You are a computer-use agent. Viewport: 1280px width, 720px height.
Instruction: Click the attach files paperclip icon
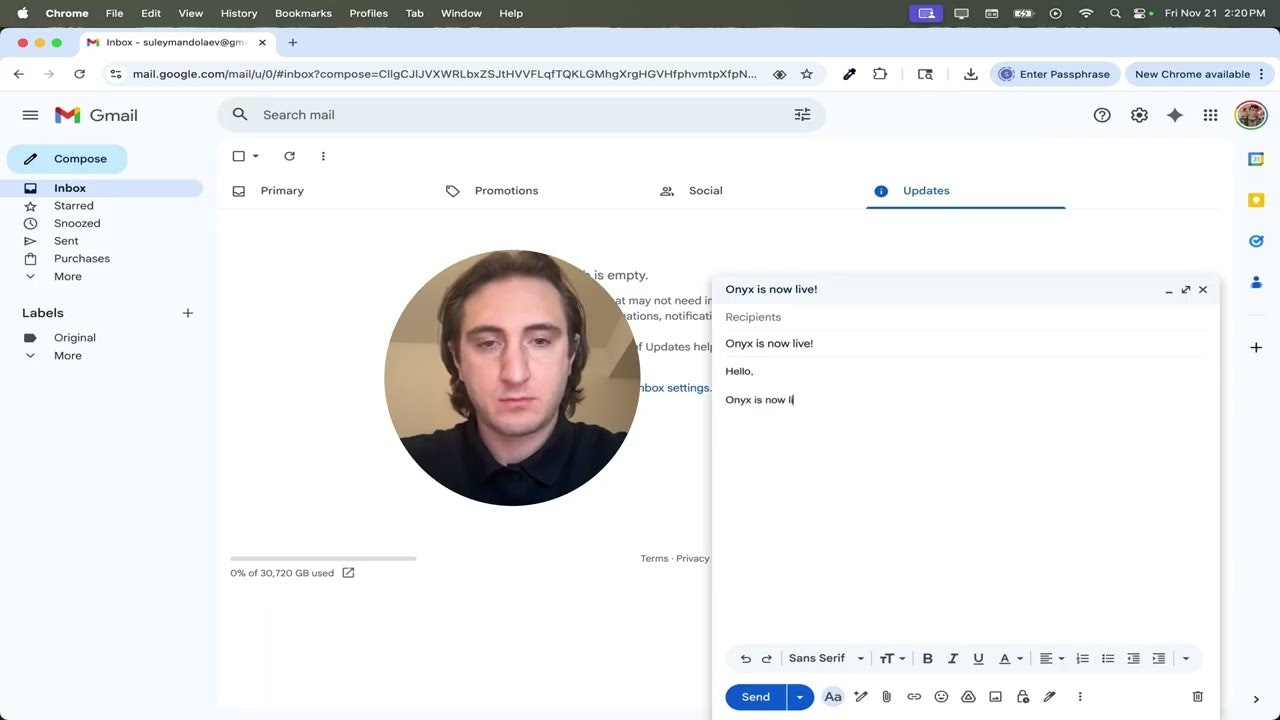pyautogui.click(x=886, y=697)
